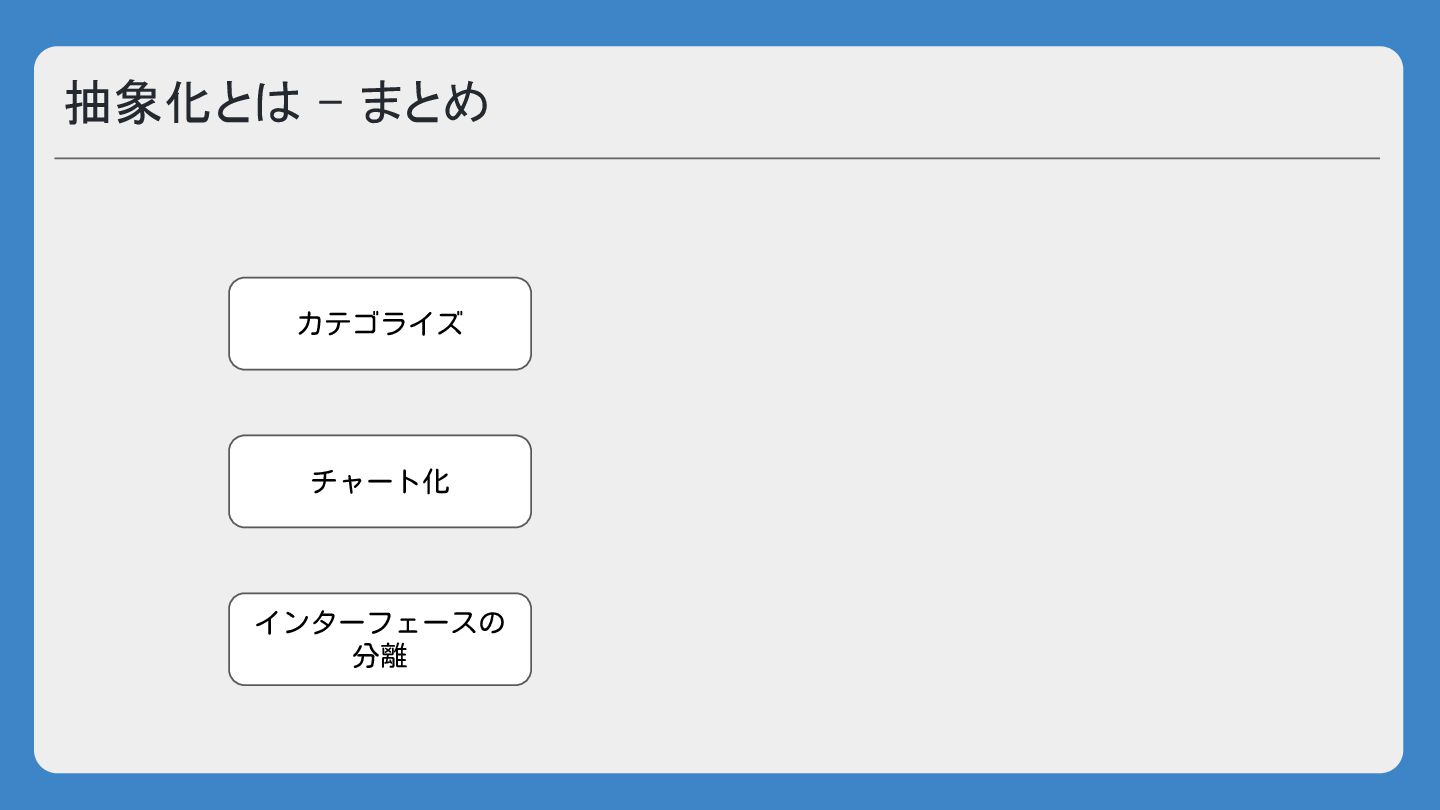1440x810 pixels.
Task: Select the word まとめ in the title
Action: (x=424, y=103)
